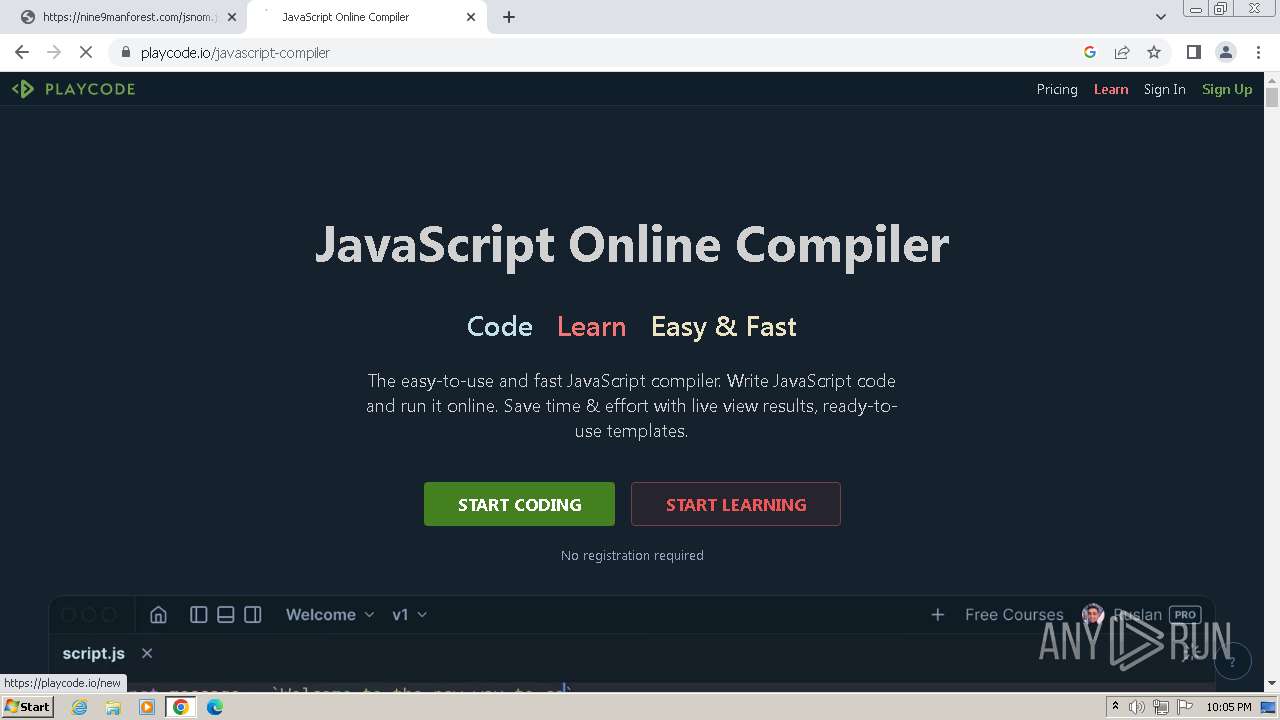
Task: Toggle the left panel layout icon
Action: click(199, 615)
